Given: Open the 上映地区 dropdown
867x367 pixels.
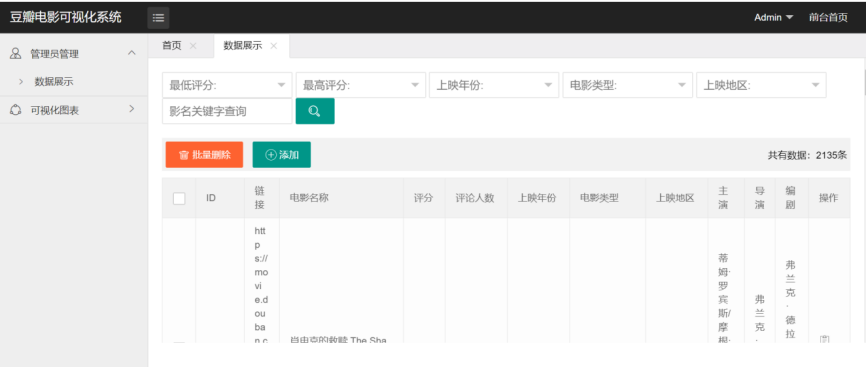Looking at the screenshot, I should [761, 85].
